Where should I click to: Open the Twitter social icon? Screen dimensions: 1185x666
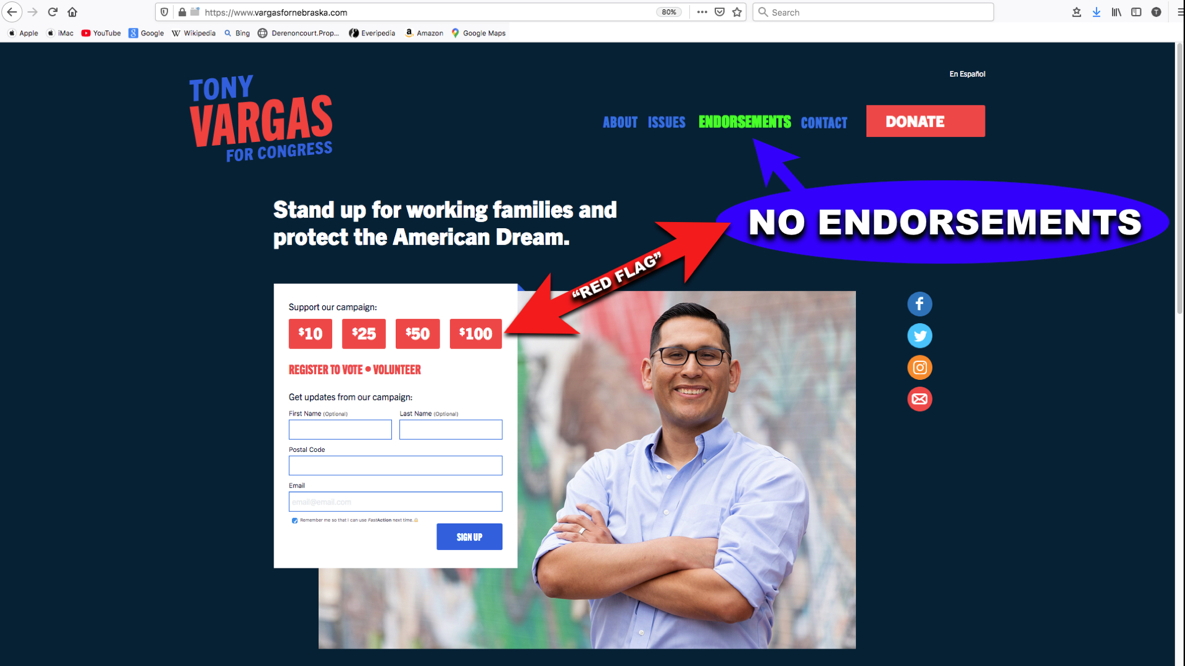919,336
